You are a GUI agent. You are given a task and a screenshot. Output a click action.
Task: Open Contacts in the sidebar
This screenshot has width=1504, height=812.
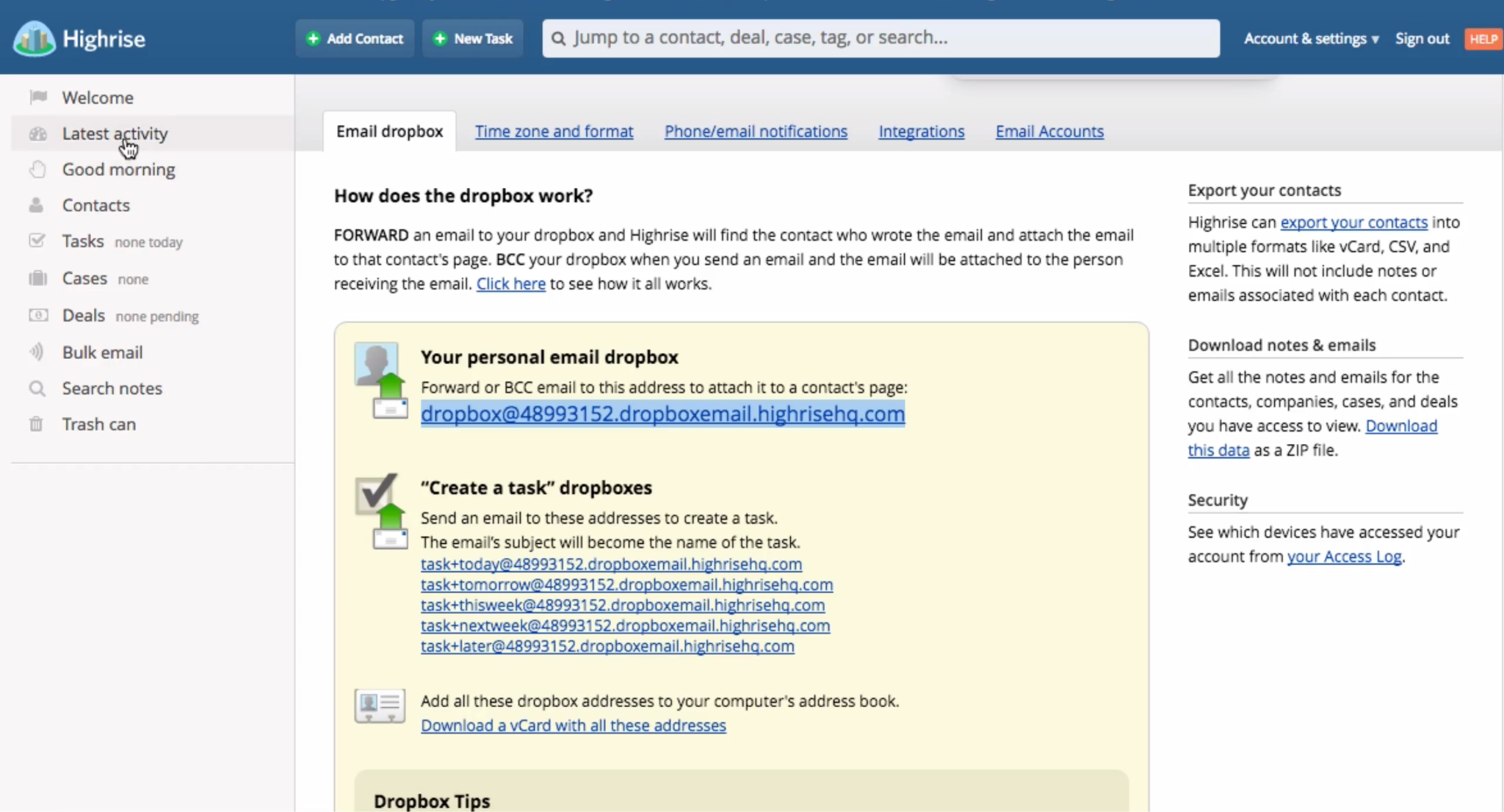pos(96,205)
